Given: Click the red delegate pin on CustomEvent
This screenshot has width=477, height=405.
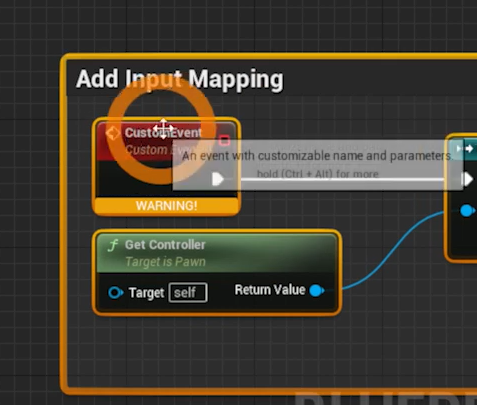Looking at the screenshot, I should coord(224,140).
